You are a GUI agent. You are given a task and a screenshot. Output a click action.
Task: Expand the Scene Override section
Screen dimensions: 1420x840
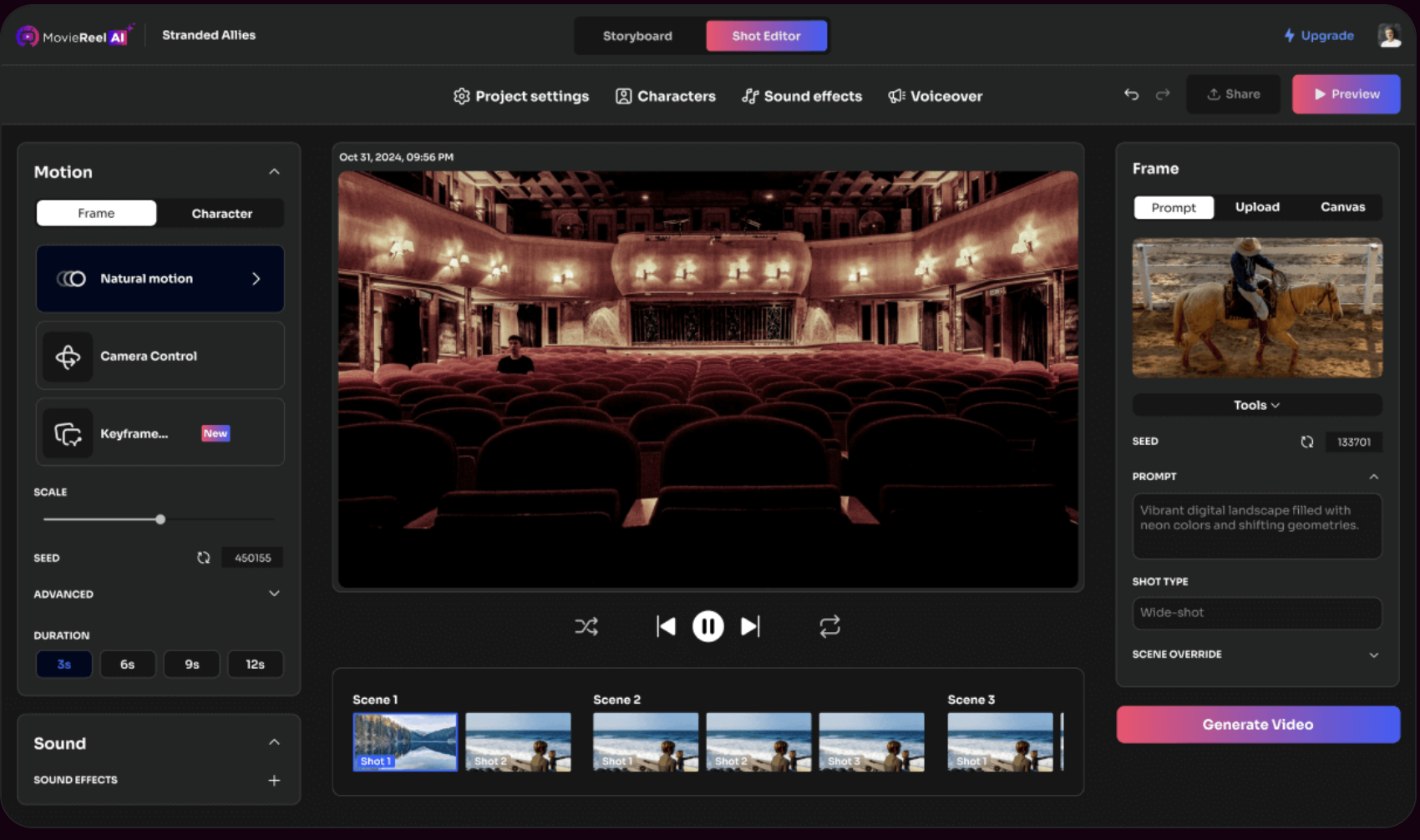pos(1373,655)
